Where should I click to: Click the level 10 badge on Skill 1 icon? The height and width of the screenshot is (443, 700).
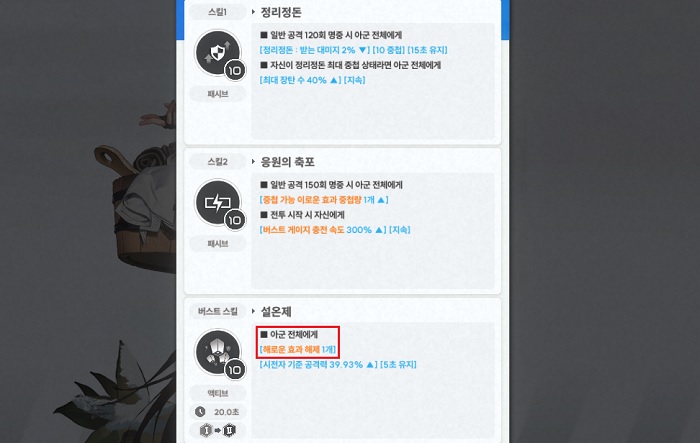pyautogui.click(x=235, y=71)
